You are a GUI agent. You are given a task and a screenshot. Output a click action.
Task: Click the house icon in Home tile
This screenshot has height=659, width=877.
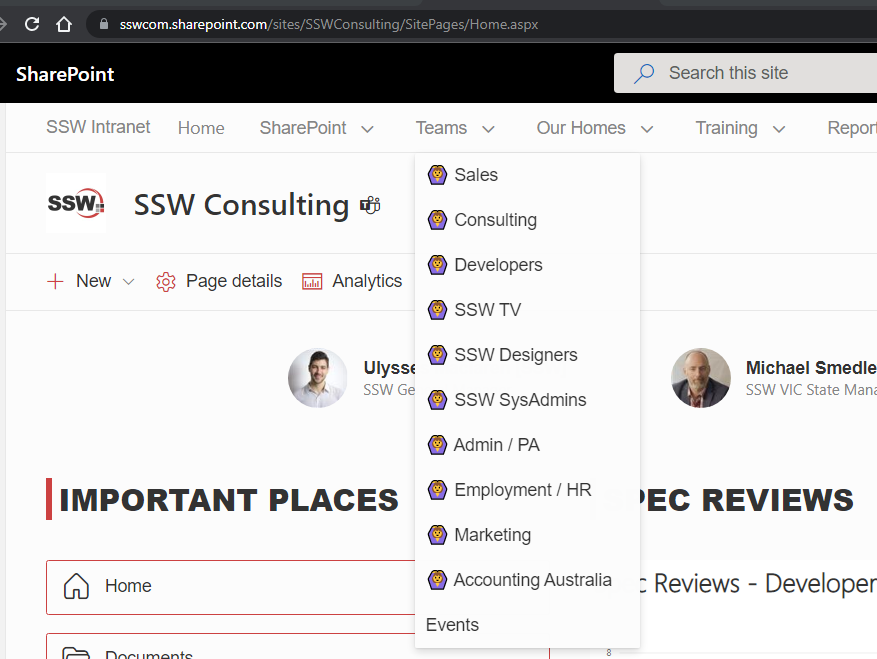click(76, 586)
